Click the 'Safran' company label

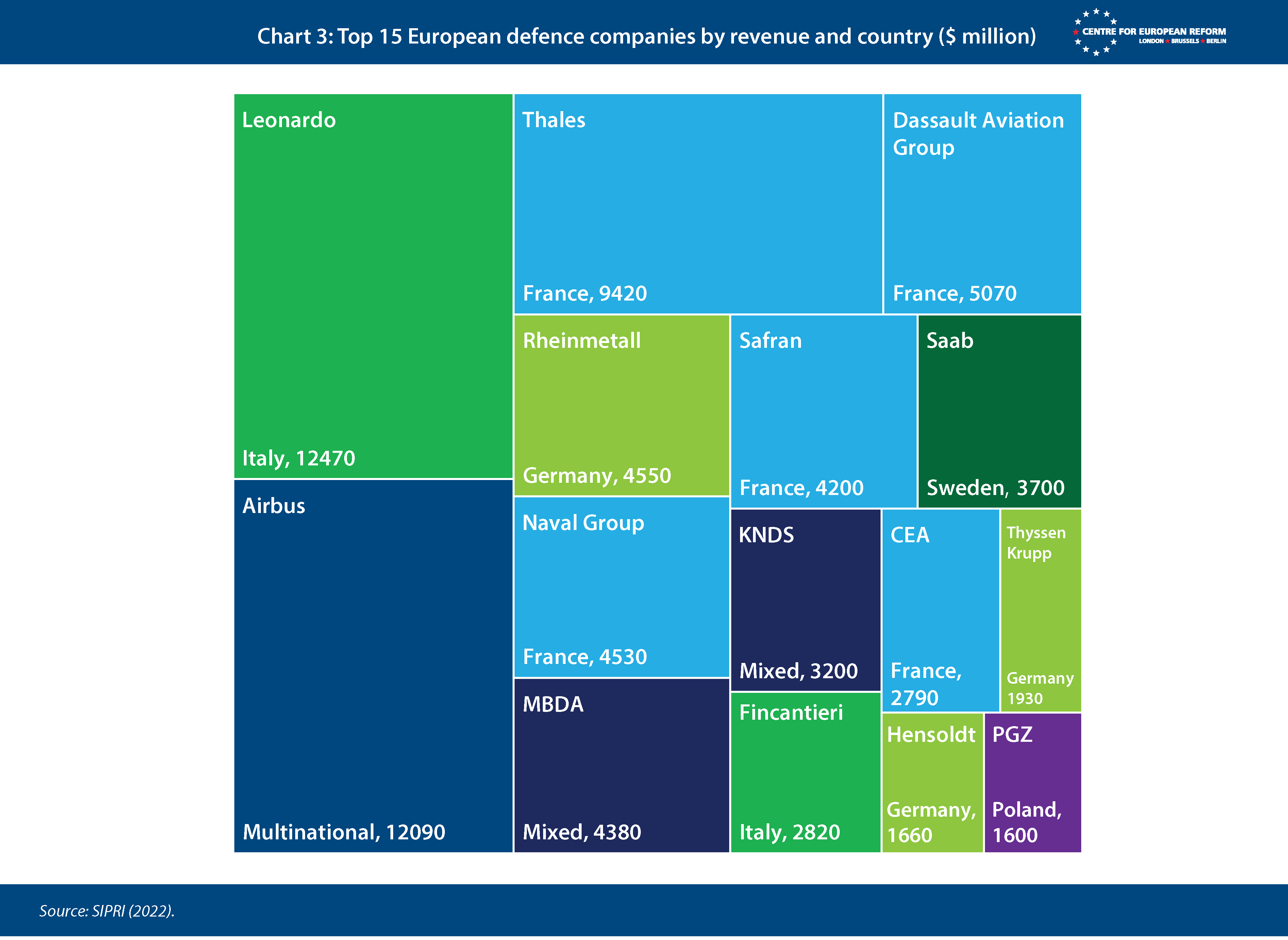[x=770, y=341]
